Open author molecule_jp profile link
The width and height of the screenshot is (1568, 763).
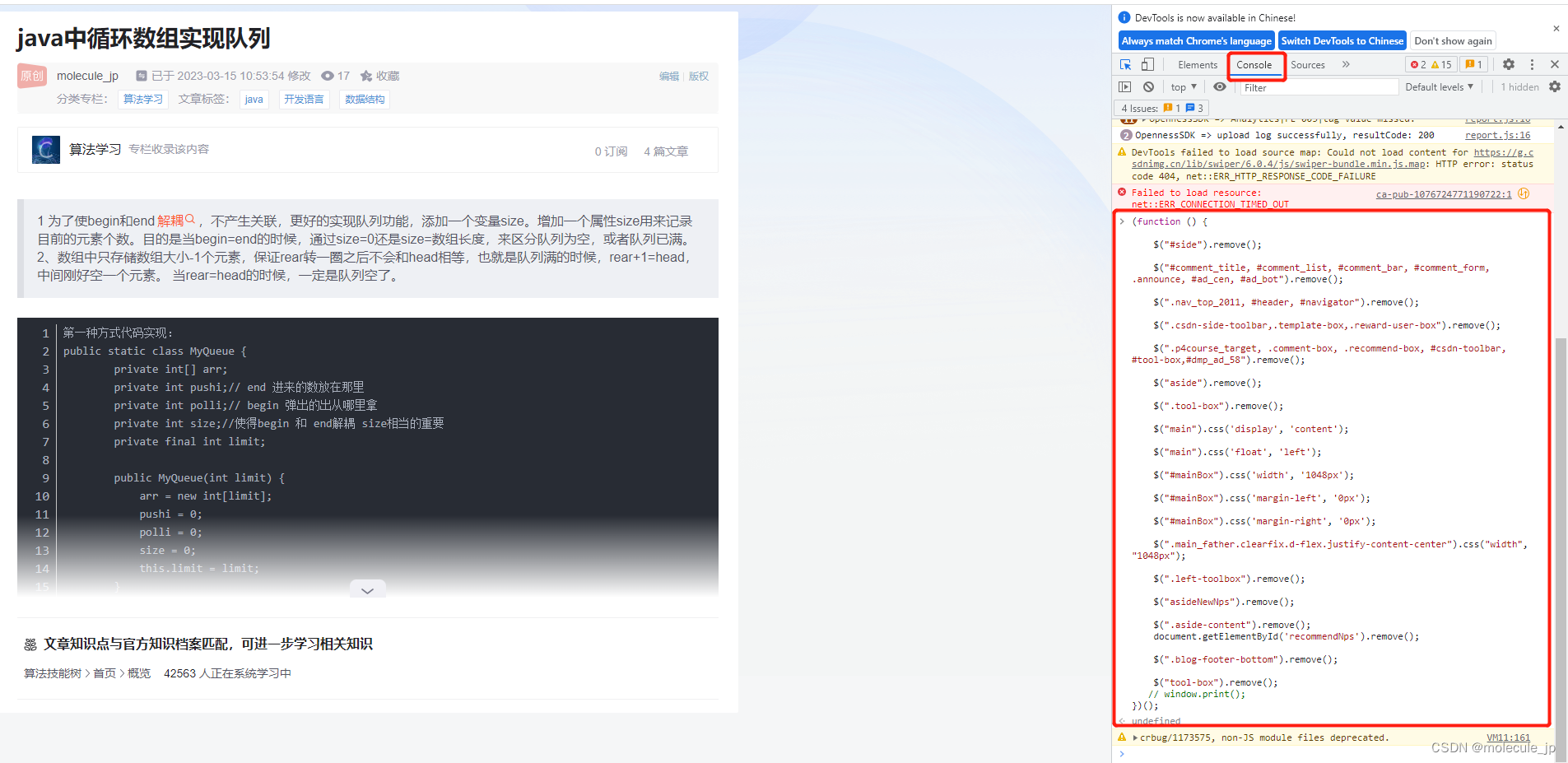(87, 76)
